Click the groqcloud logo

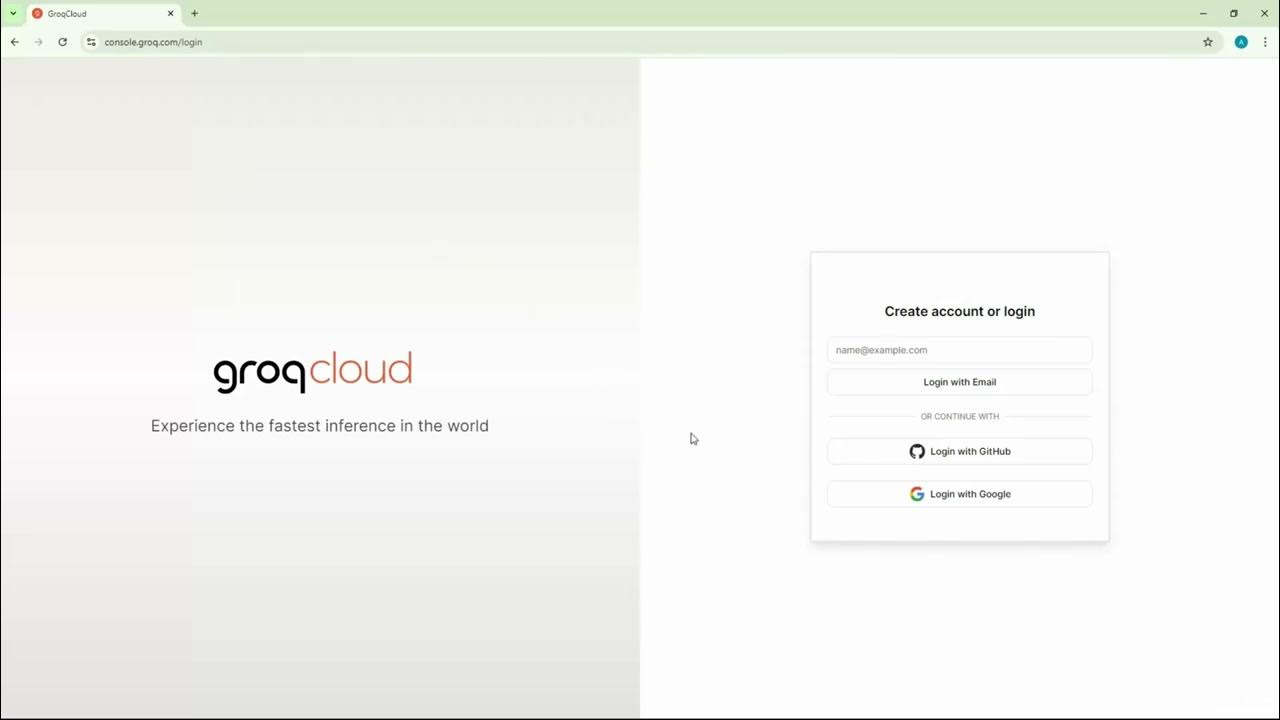pyautogui.click(x=312, y=371)
